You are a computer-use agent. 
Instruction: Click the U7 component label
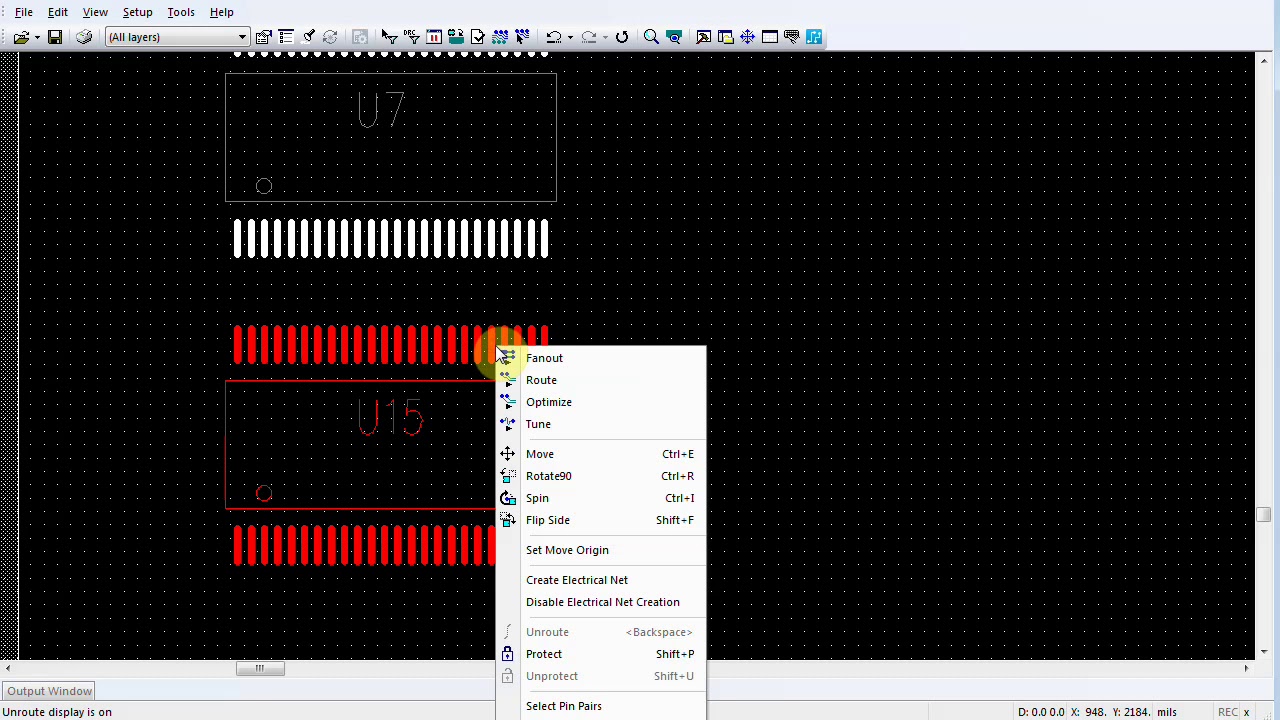tap(381, 110)
